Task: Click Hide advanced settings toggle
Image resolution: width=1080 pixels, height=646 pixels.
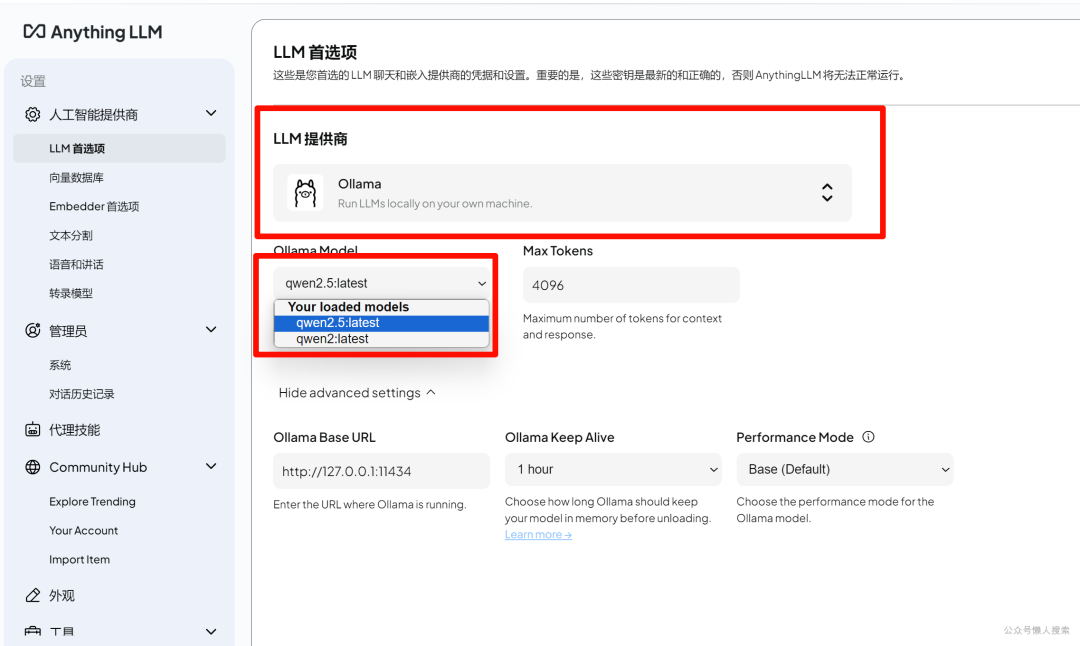Action: [357, 393]
